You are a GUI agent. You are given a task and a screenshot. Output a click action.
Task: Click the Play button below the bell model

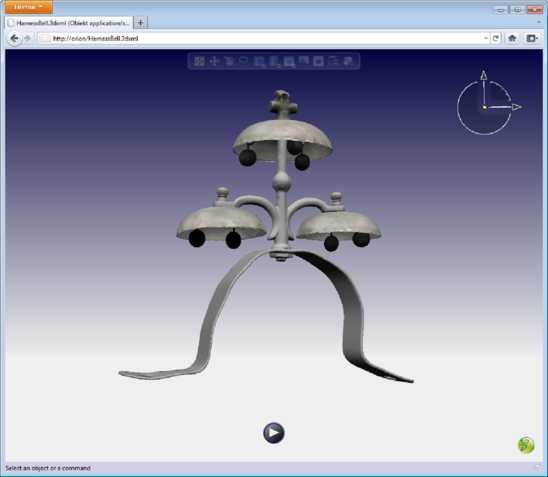(x=274, y=433)
